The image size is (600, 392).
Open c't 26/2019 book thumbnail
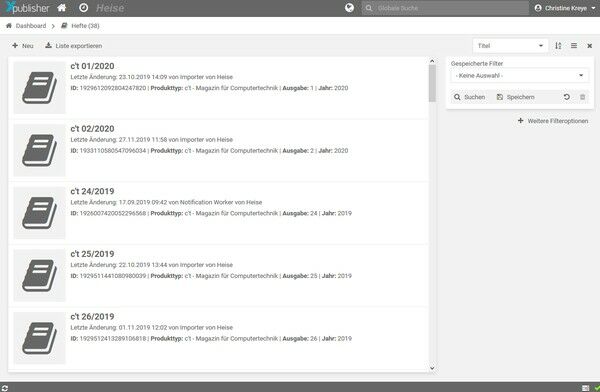pos(39,338)
